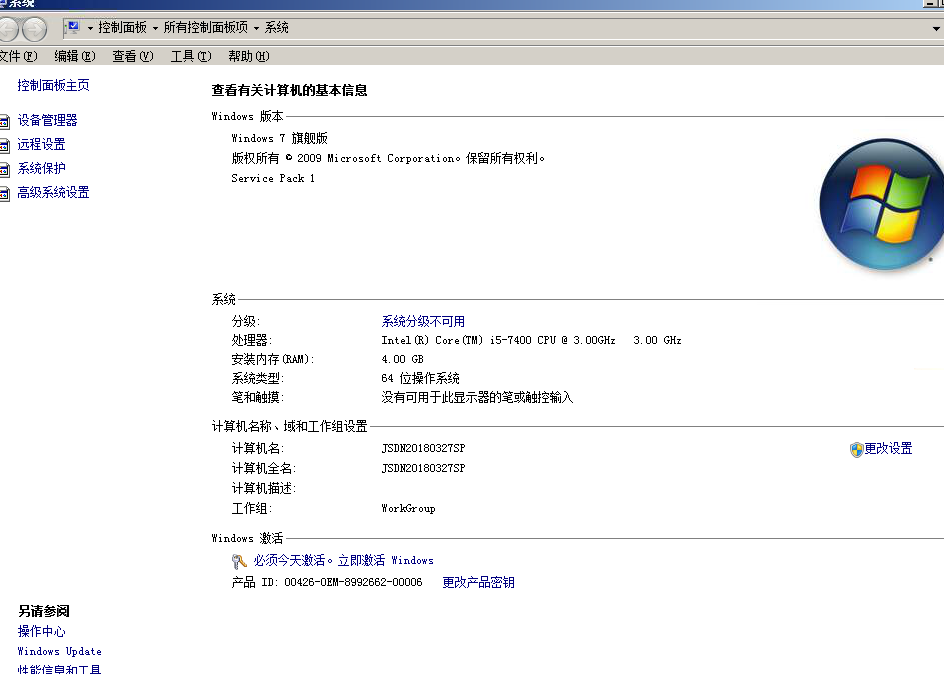The height and width of the screenshot is (674, 944).
Task: Click the UAC shield icon near 更改设置
Action: click(x=856, y=450)
